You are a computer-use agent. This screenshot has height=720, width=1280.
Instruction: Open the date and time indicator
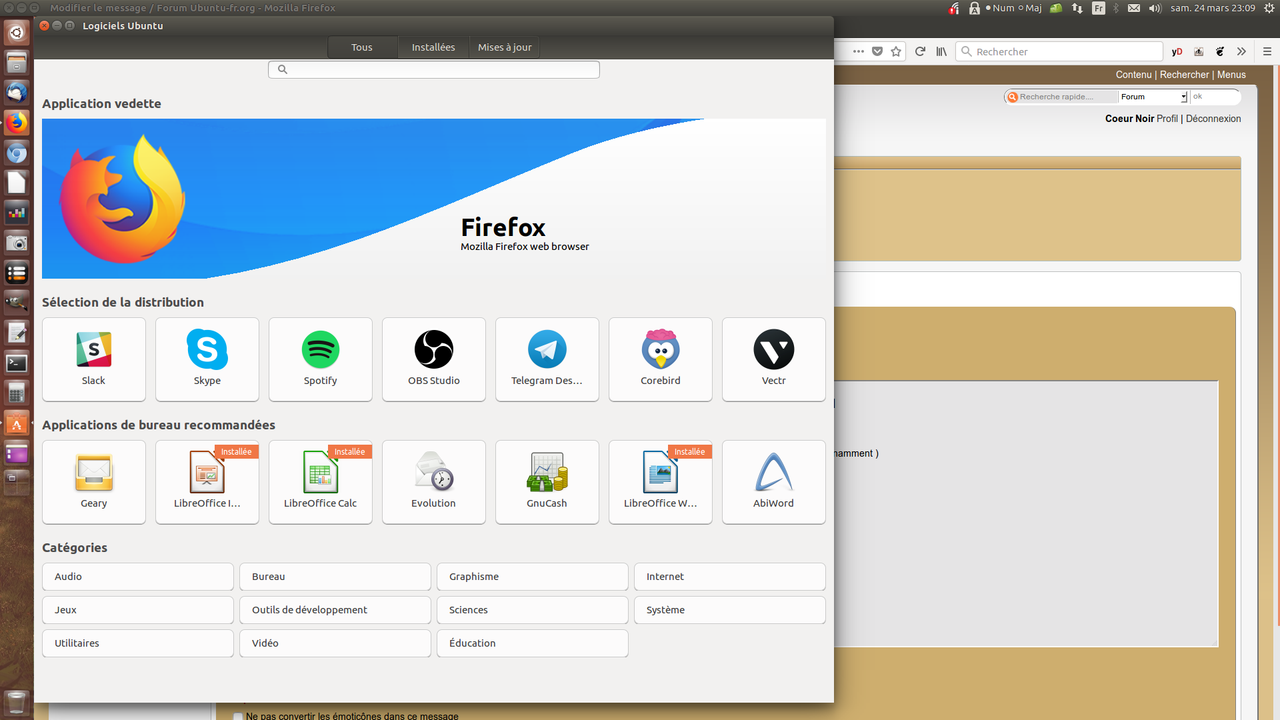click(1213, 8)
